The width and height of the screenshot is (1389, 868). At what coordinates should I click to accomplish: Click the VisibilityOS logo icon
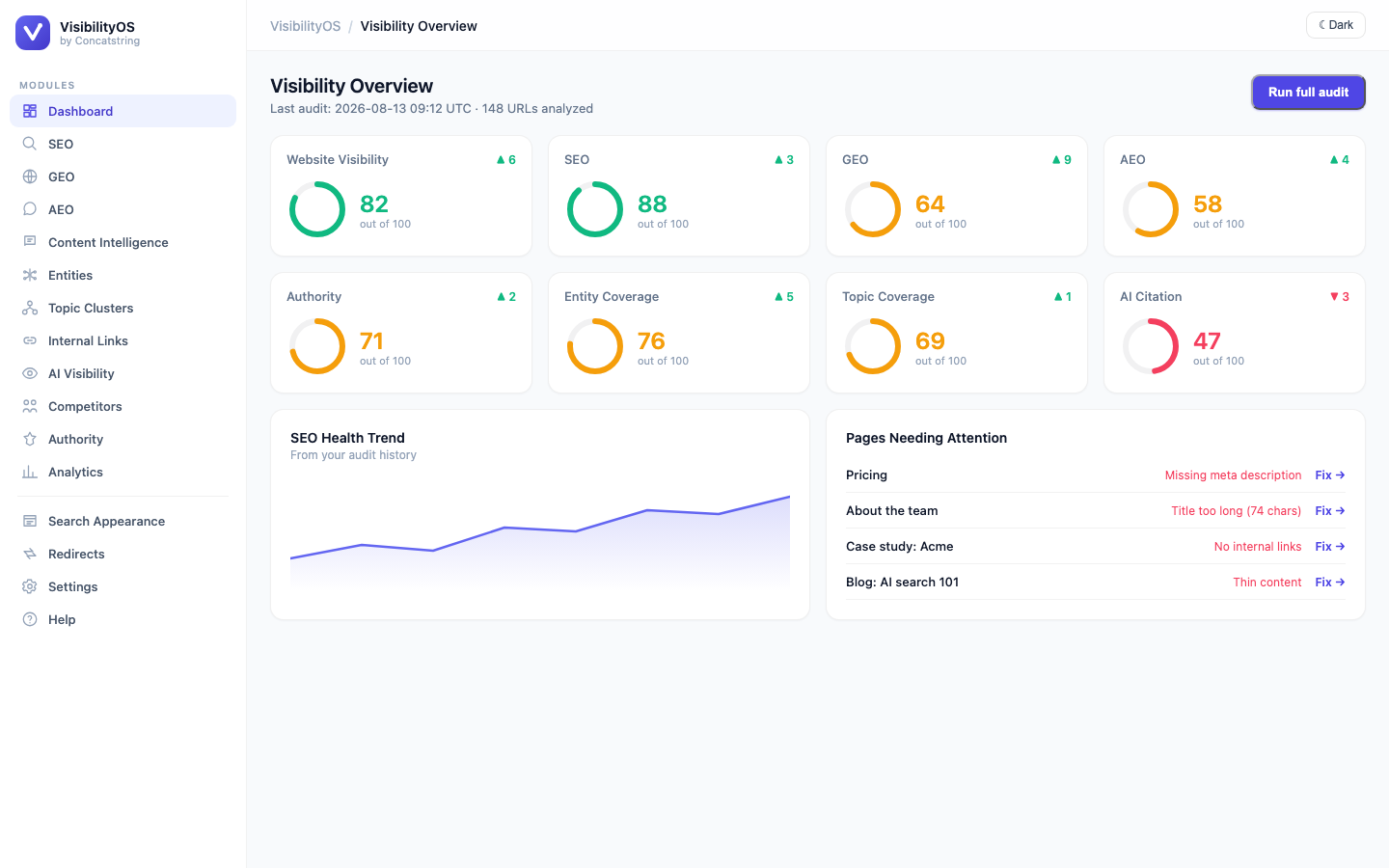coord(33,33)
